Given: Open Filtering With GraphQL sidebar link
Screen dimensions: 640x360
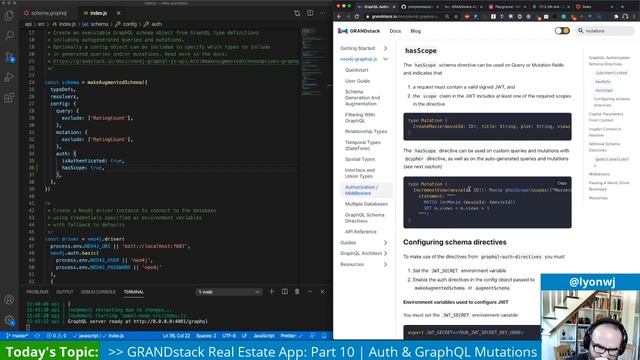Looking at the screenshot, I should click(360, 118).
